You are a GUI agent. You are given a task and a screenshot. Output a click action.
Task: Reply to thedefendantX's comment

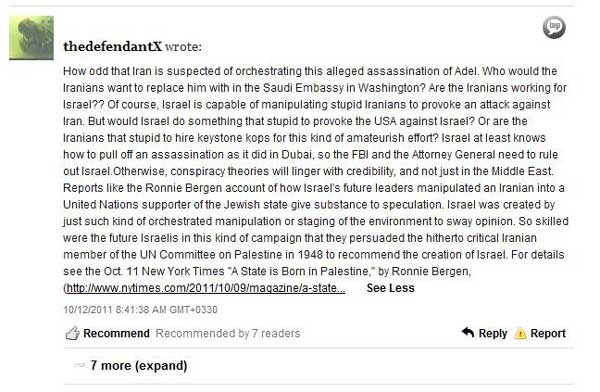pyautogui.click(x=492, y=333)
